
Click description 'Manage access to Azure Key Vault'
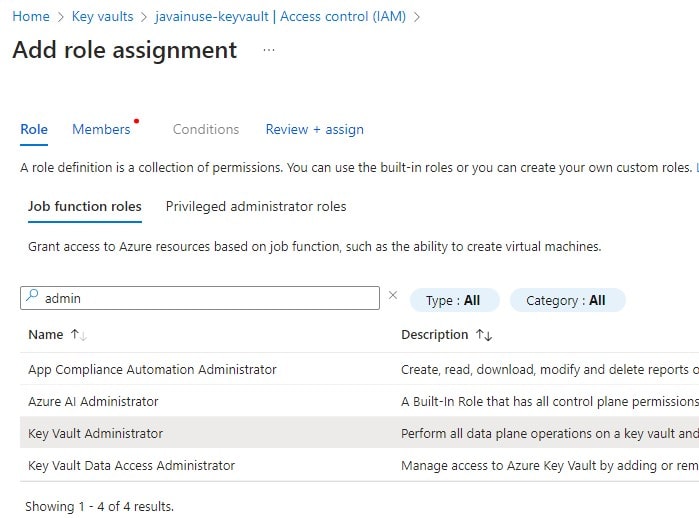[550, 465]
